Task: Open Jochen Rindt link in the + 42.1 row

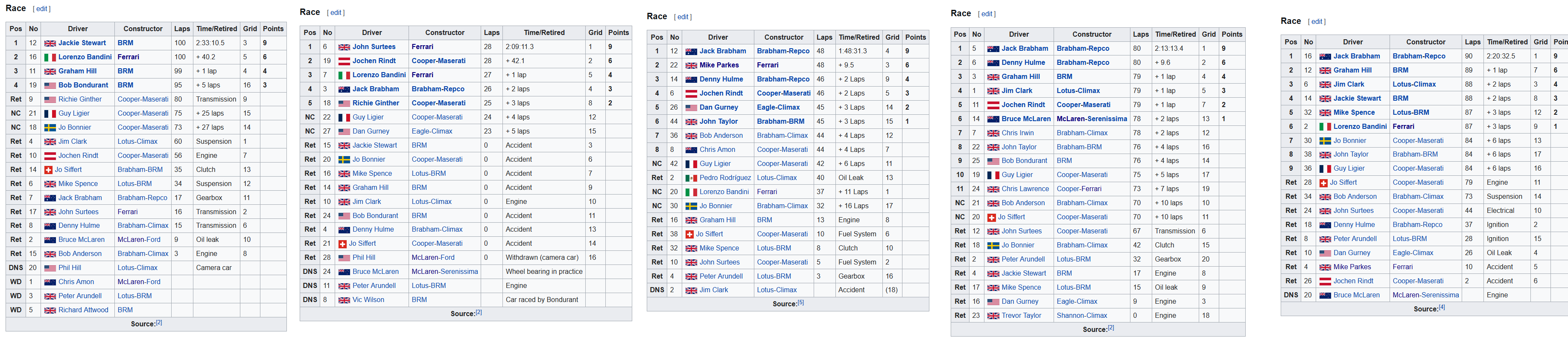Action: (x=374, y=61)
